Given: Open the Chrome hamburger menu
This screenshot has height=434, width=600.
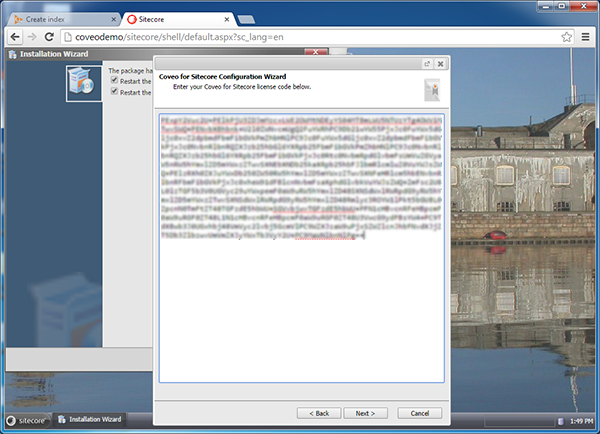Looking at the screenshot, I should pyautogui.click(x=585, y=37).
